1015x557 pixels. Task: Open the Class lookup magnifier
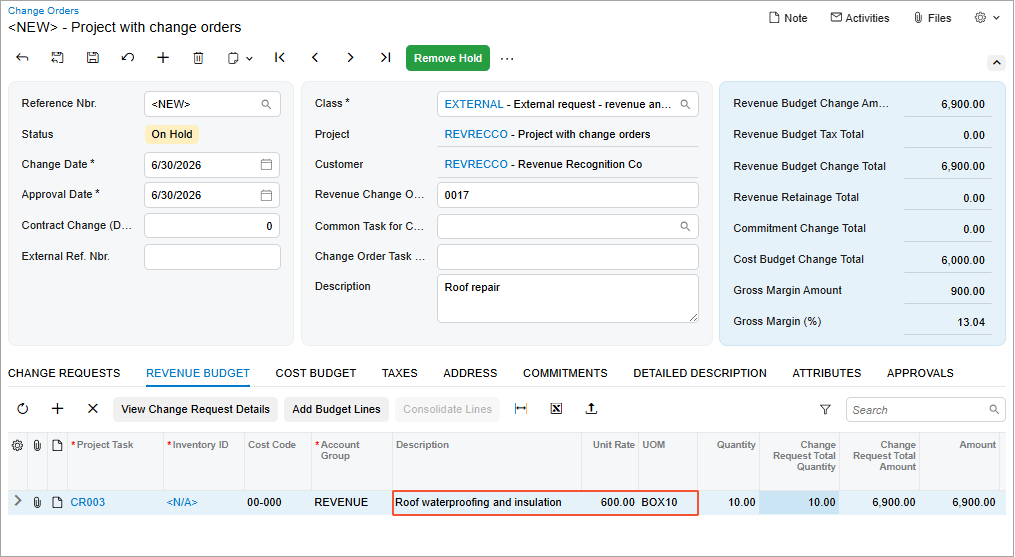(x=685, y=104)
